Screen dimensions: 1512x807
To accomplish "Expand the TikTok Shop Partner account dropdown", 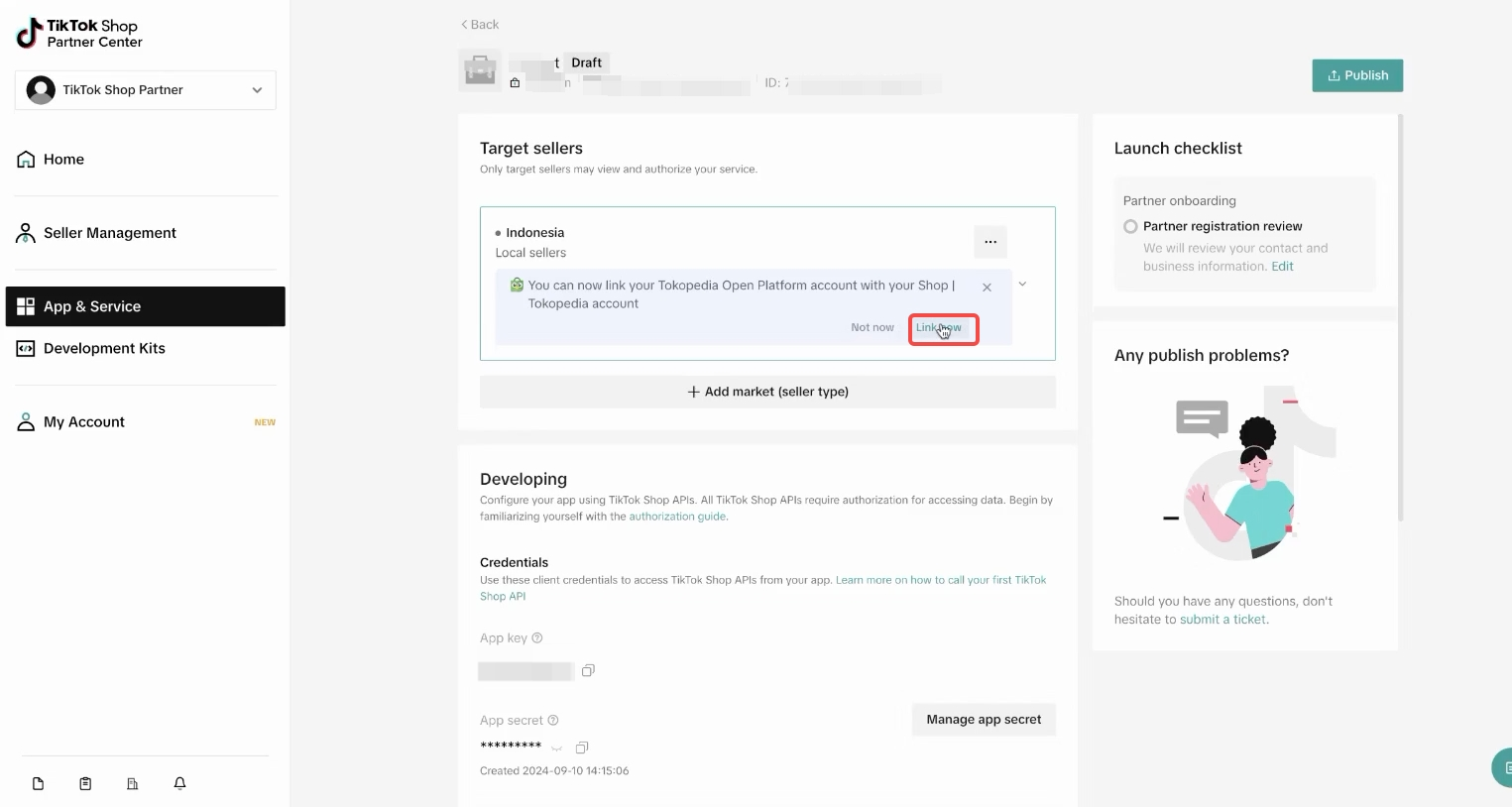I will (x=146, y=90).
